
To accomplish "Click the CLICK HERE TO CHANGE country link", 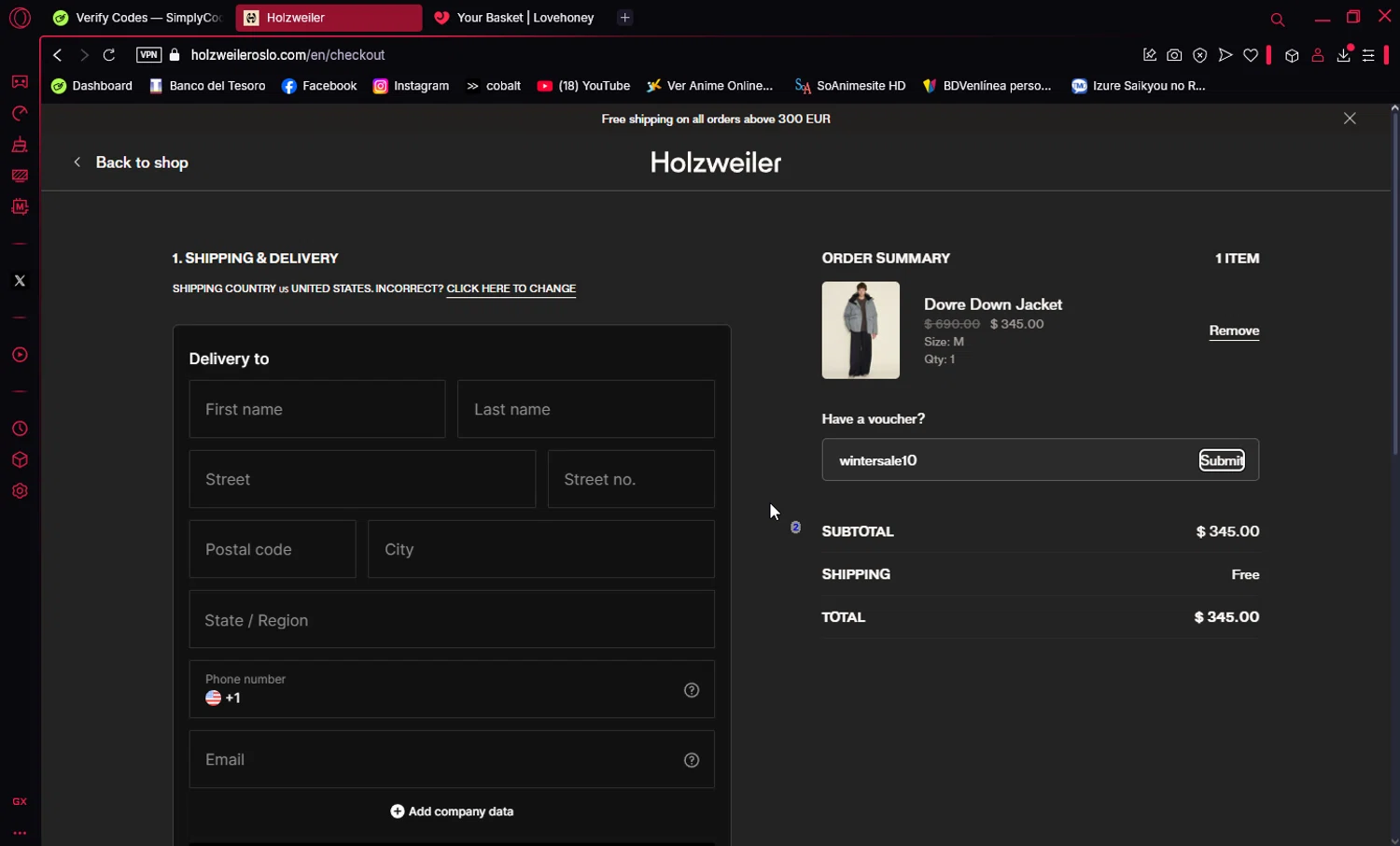I will (511, 289).
